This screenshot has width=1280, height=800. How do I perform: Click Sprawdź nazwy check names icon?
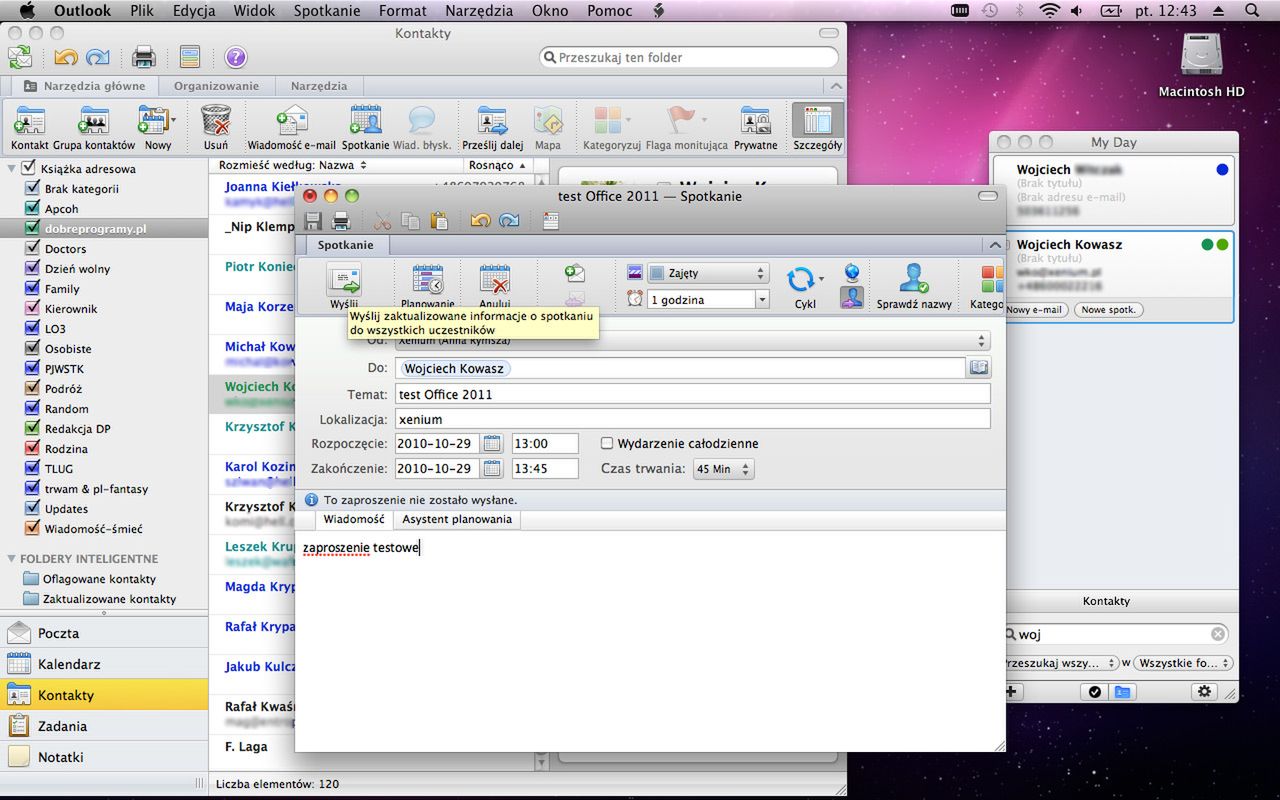(x=914, y=280)
